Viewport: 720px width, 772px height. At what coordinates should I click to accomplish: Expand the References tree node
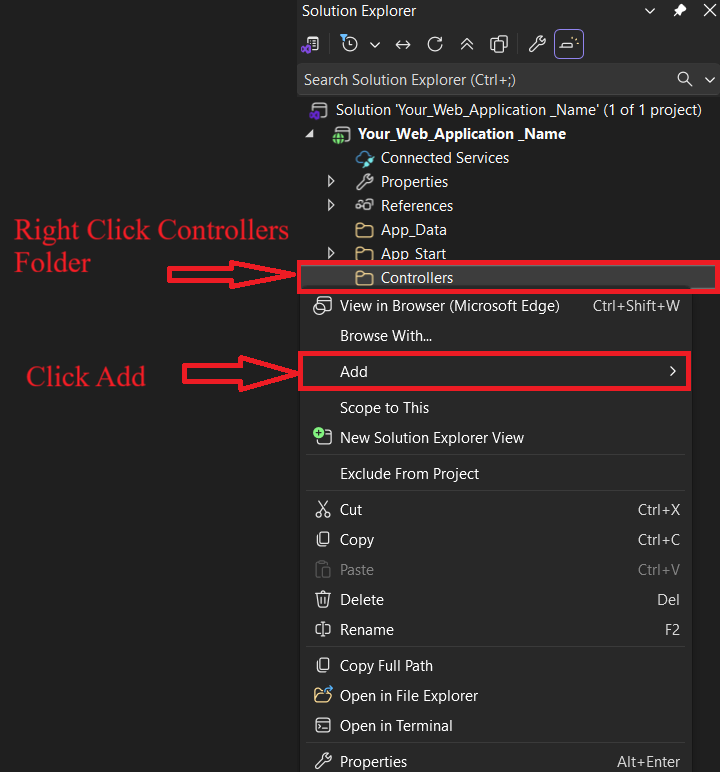pyautogui.click(x=332, y=206)
